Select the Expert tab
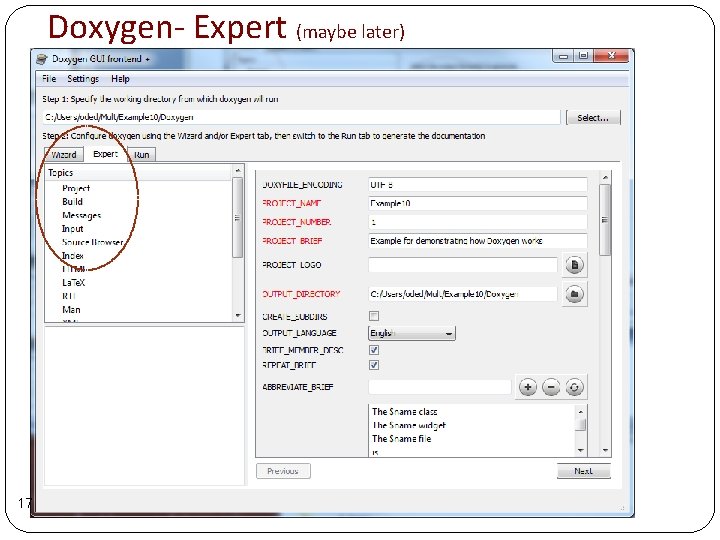720x540 pixels. 105,154
